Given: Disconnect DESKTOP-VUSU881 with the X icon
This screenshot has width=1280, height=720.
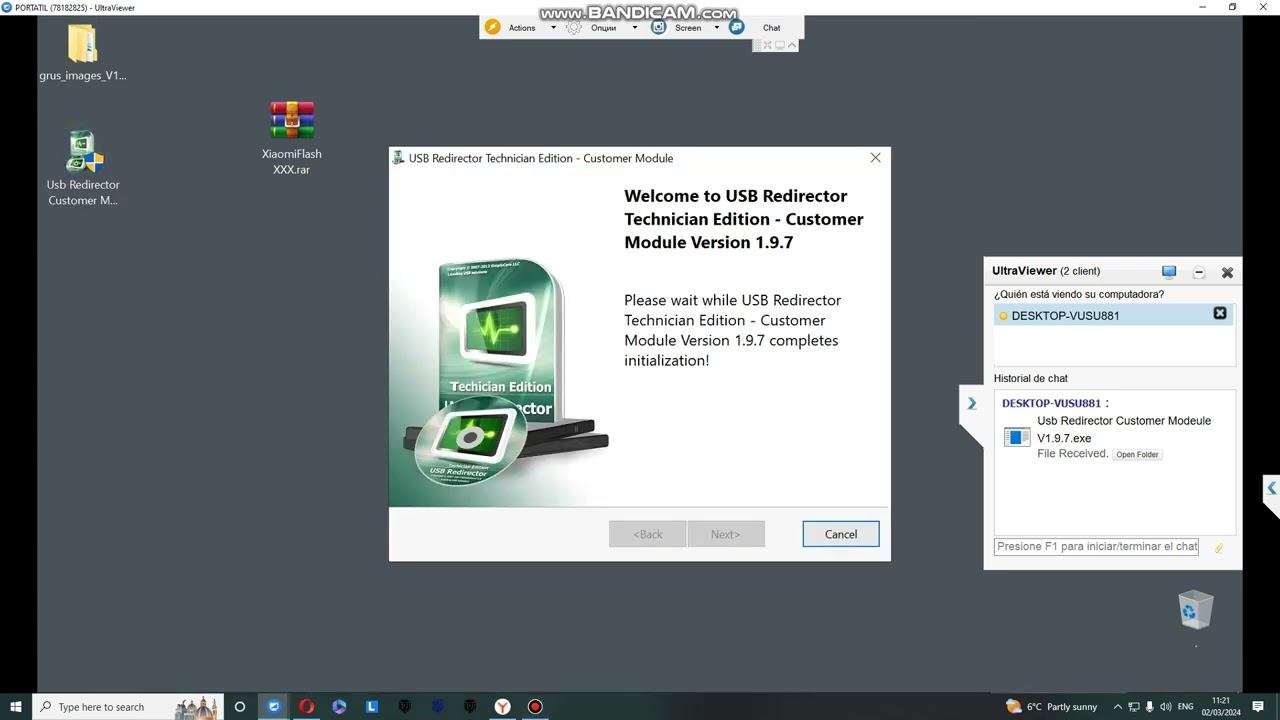Looking at the screenshot, I should pos(1220,314).
